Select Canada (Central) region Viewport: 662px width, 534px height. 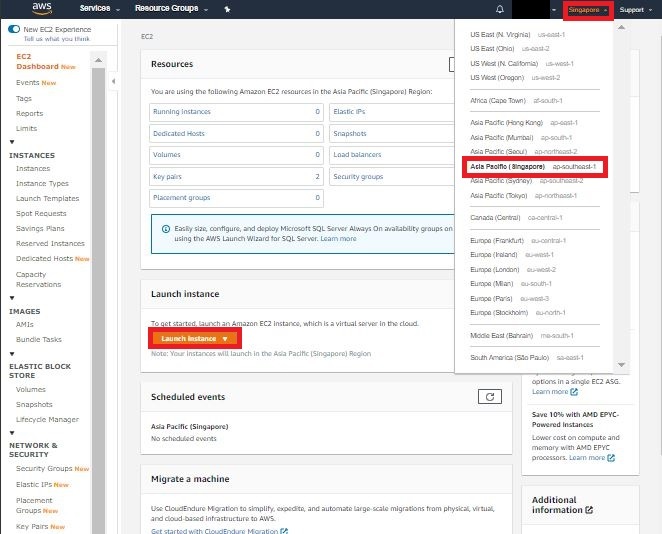[516, 218]
